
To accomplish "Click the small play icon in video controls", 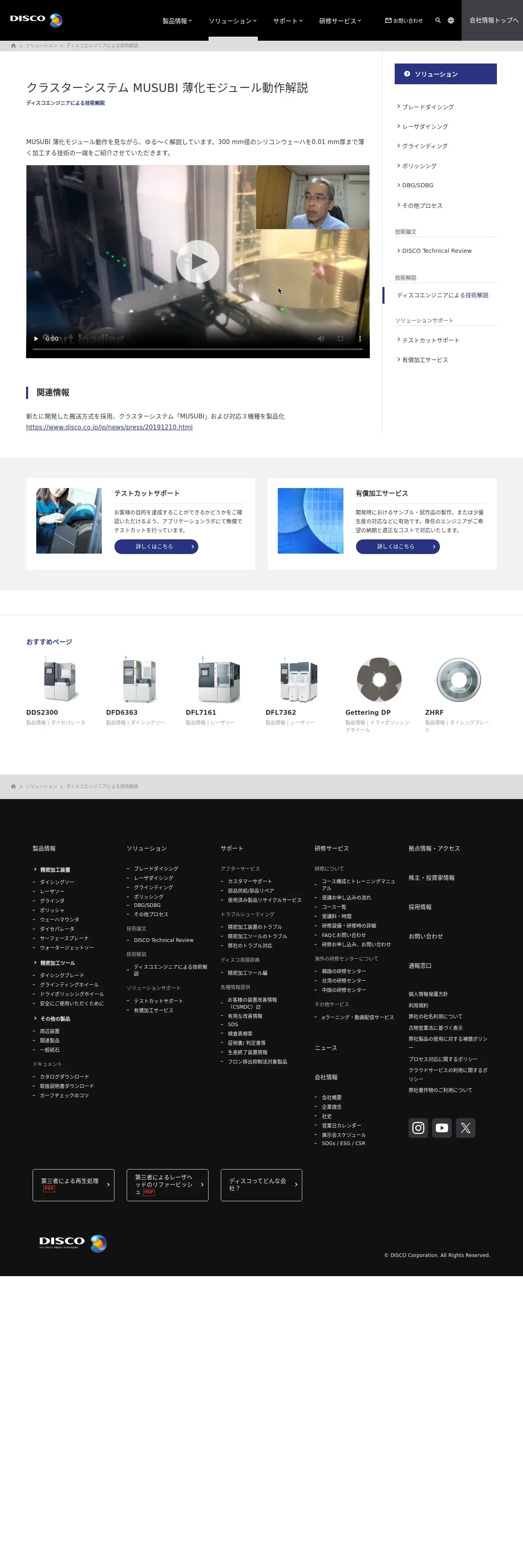I will click(36, 338).
